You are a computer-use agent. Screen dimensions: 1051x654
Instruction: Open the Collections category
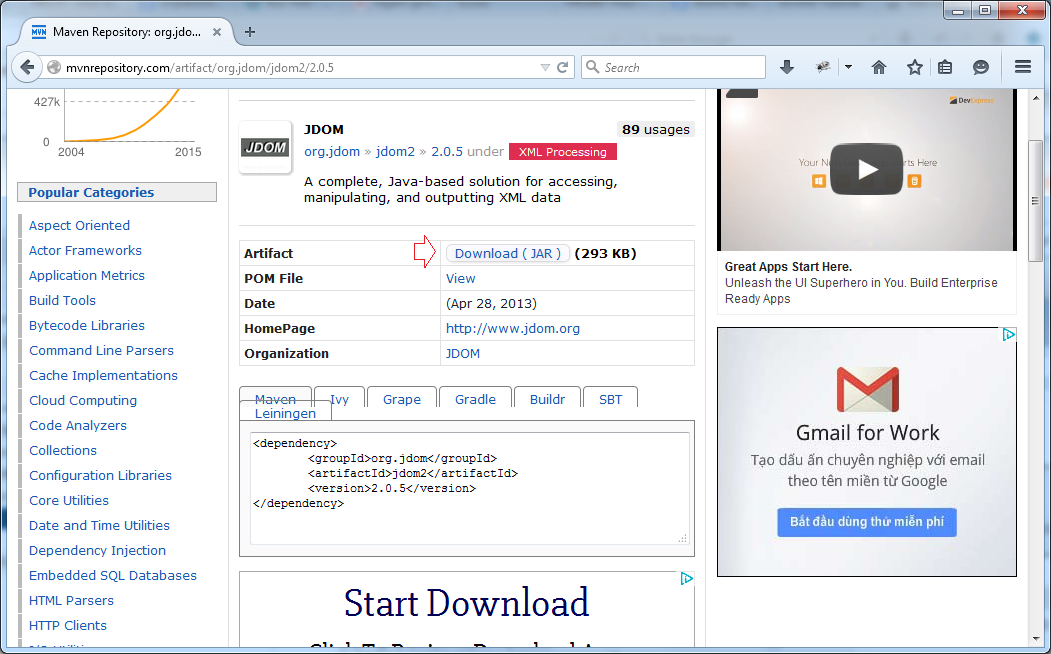[63, 450]
